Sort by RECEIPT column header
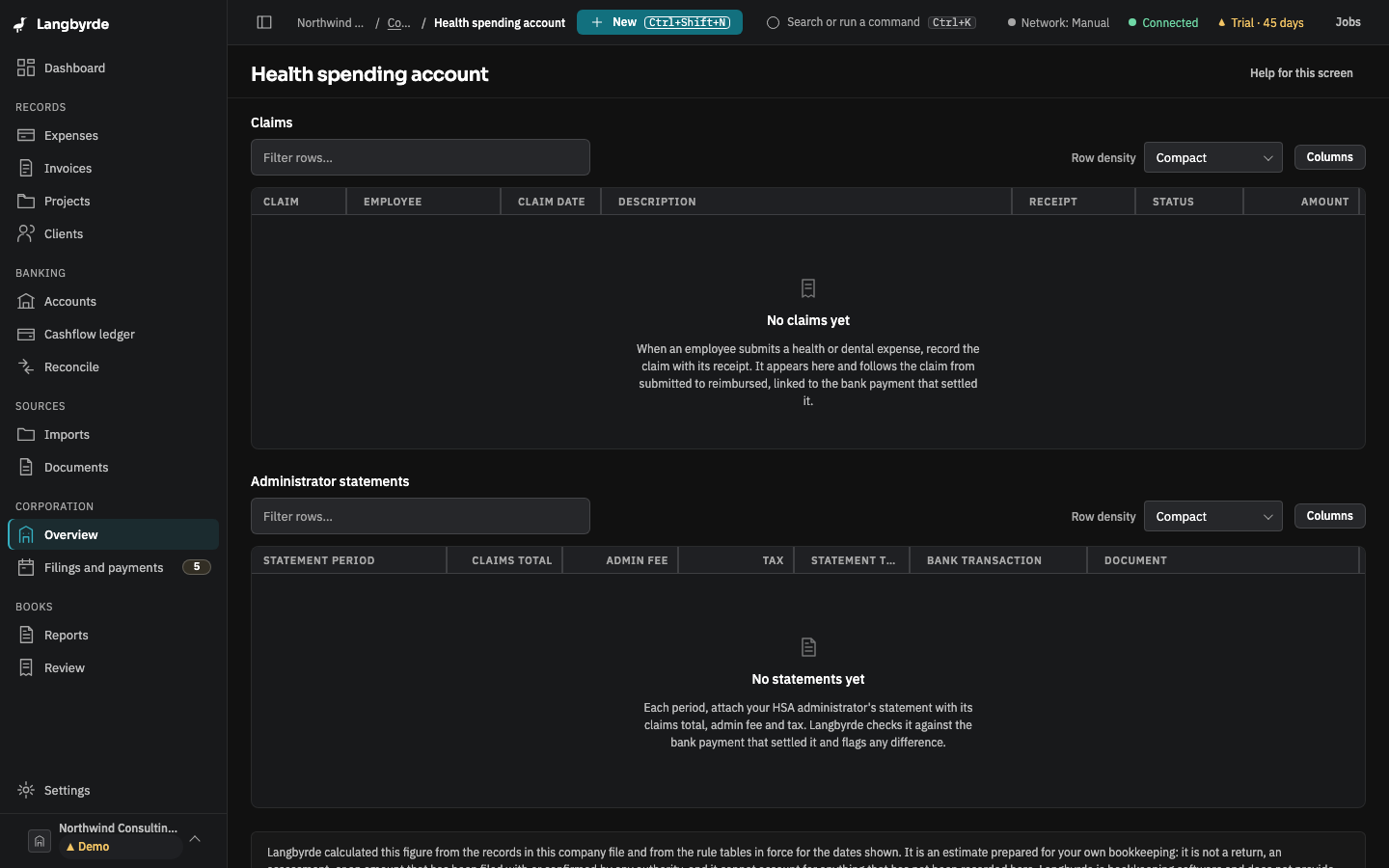The height and width of the screenshot is (868, 1389). [x=1074, y=202]
